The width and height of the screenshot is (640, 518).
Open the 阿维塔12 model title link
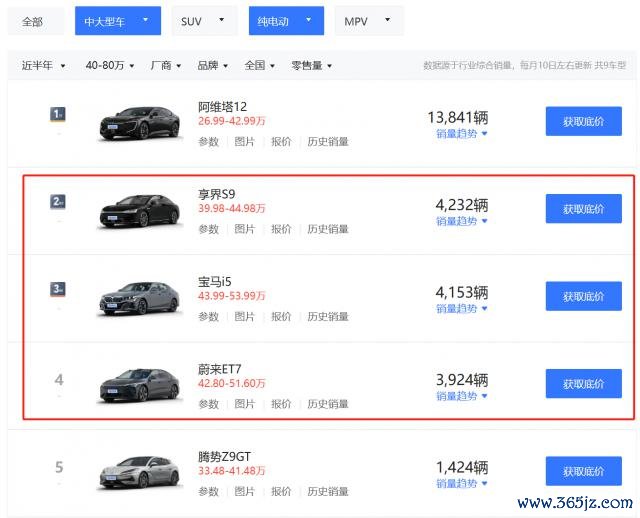(222, 107)
